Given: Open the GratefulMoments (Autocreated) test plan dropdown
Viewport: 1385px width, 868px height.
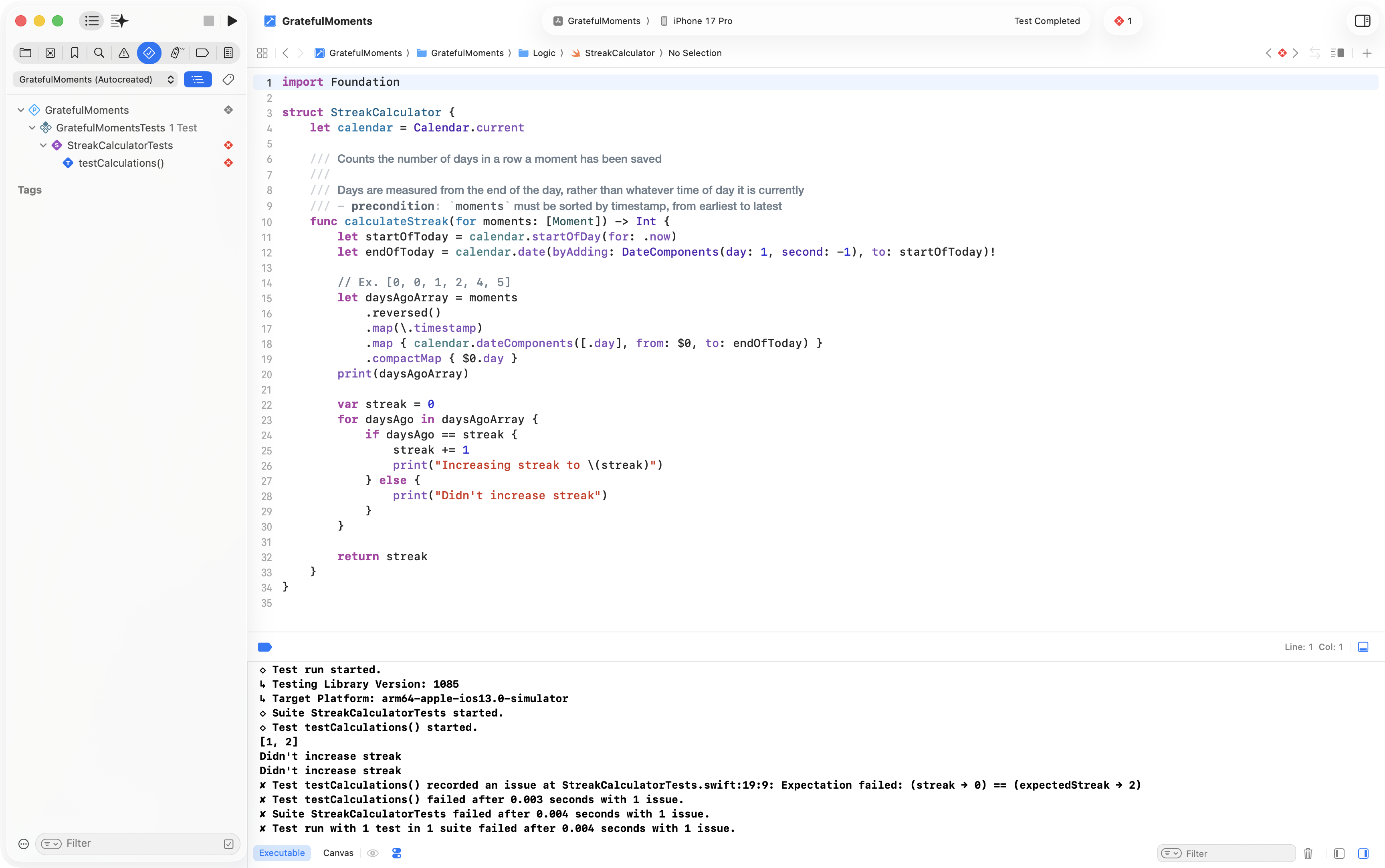Looking at the screenshot, I should tap(96, 79).
